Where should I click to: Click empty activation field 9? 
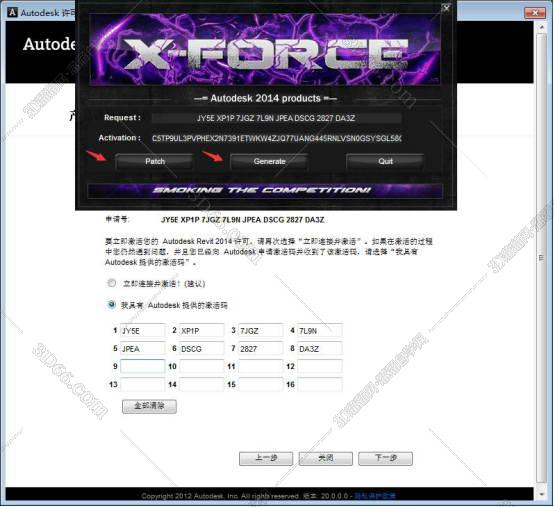pos(143,366)
